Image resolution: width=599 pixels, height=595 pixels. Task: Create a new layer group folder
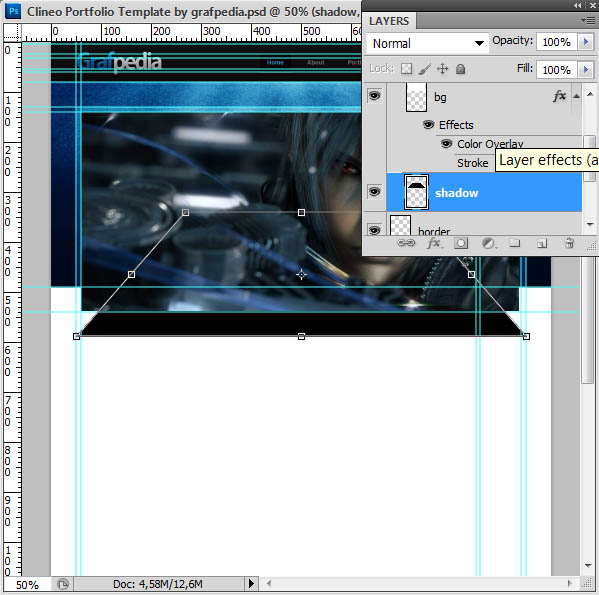515,243
